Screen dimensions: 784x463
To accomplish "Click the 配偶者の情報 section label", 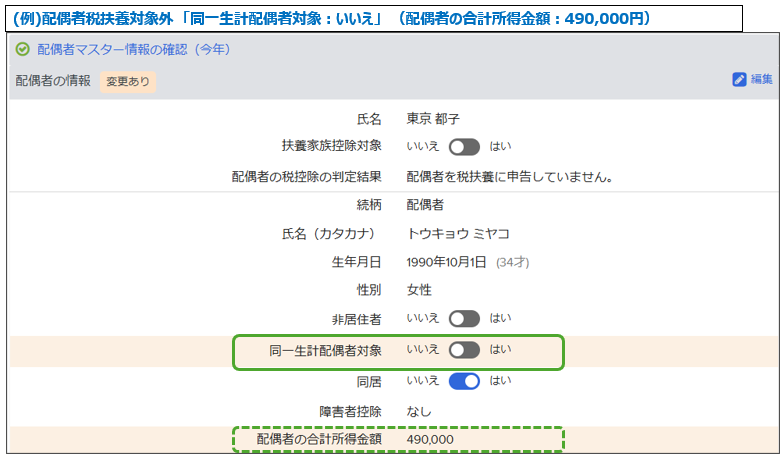I will [53, 81].
